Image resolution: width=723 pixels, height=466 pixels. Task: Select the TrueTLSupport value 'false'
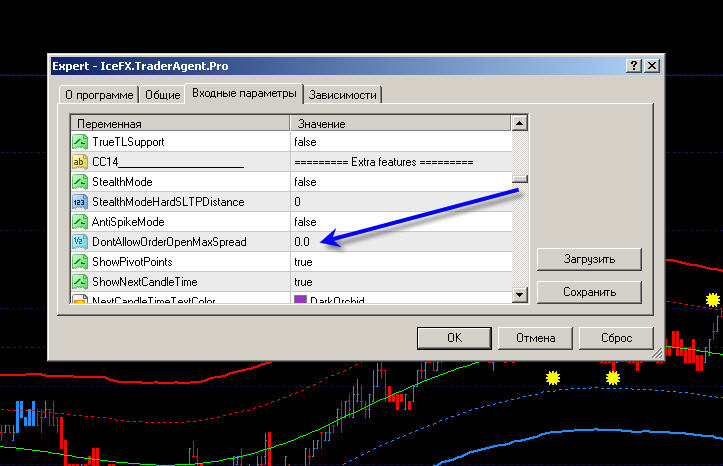[305, 142]
